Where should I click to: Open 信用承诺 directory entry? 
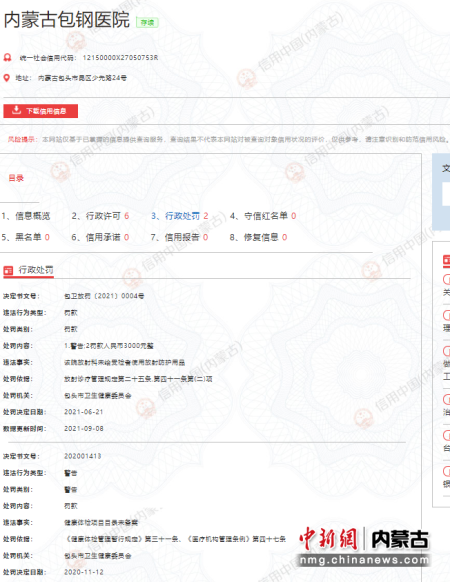100,237
